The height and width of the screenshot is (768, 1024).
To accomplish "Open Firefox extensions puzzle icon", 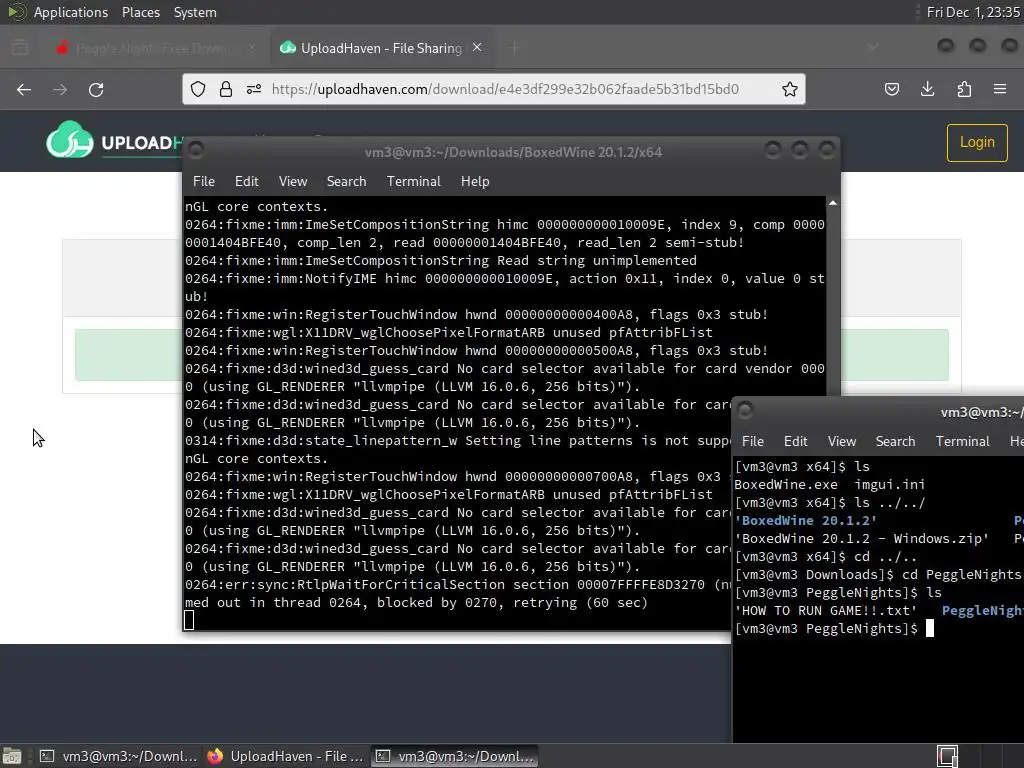I will (964, 89).
